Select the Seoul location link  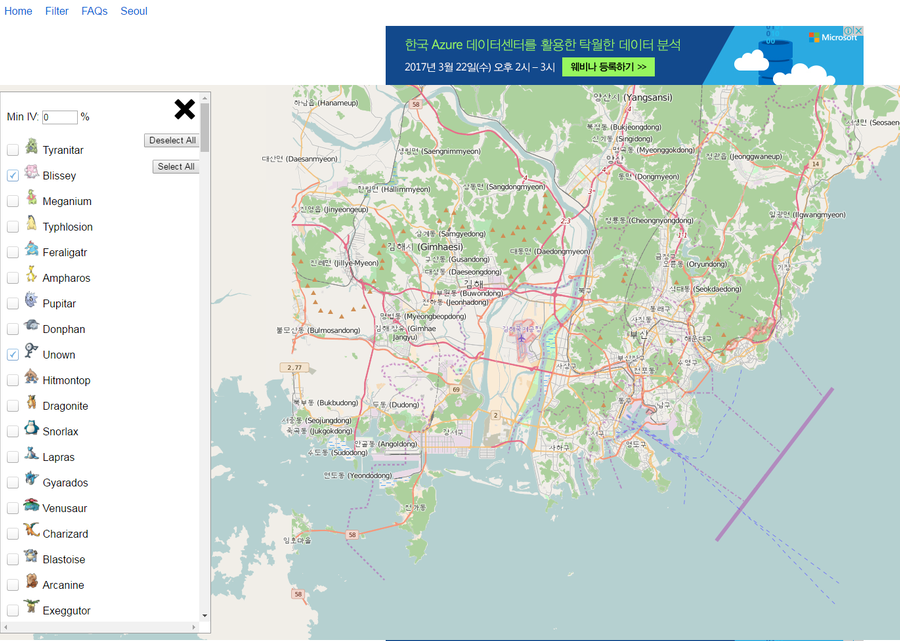tap(134, 11)
